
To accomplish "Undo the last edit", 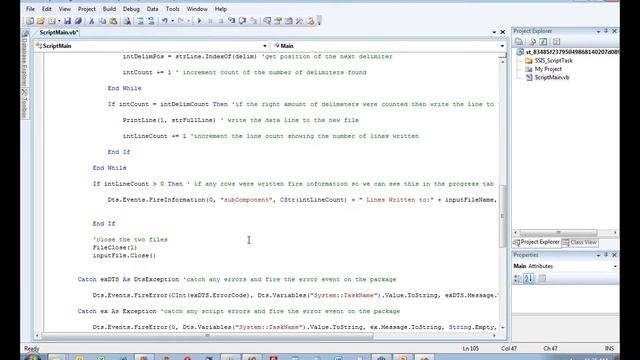I will (164, 21).
